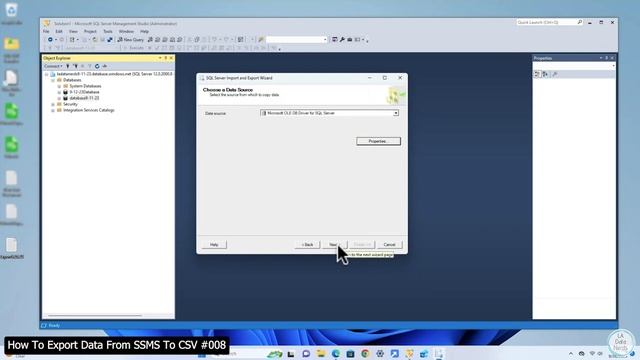Click the Properties... button in wizard
The image size is (640, 360).
point(378,141)
